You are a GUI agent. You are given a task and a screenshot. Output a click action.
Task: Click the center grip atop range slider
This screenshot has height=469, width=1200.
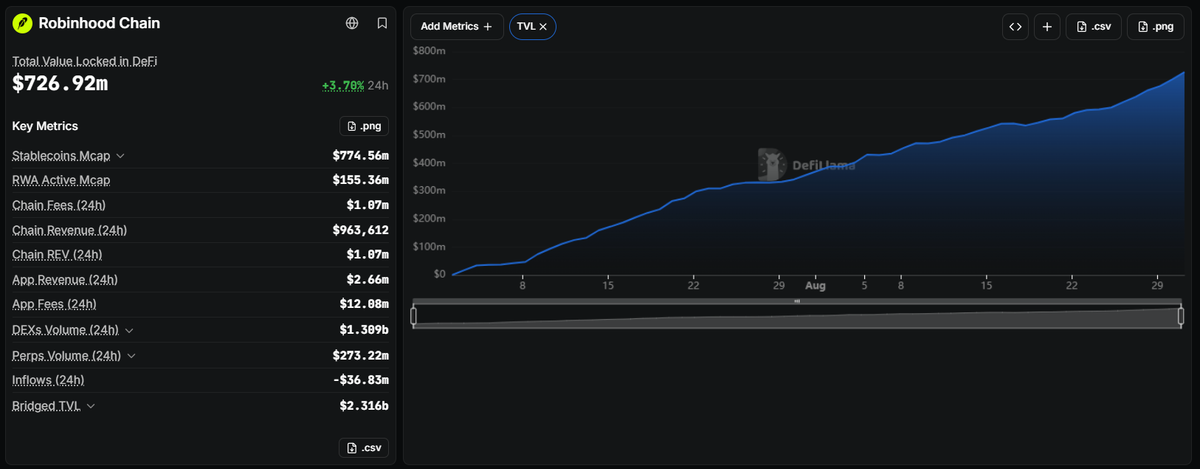(797, 301)
